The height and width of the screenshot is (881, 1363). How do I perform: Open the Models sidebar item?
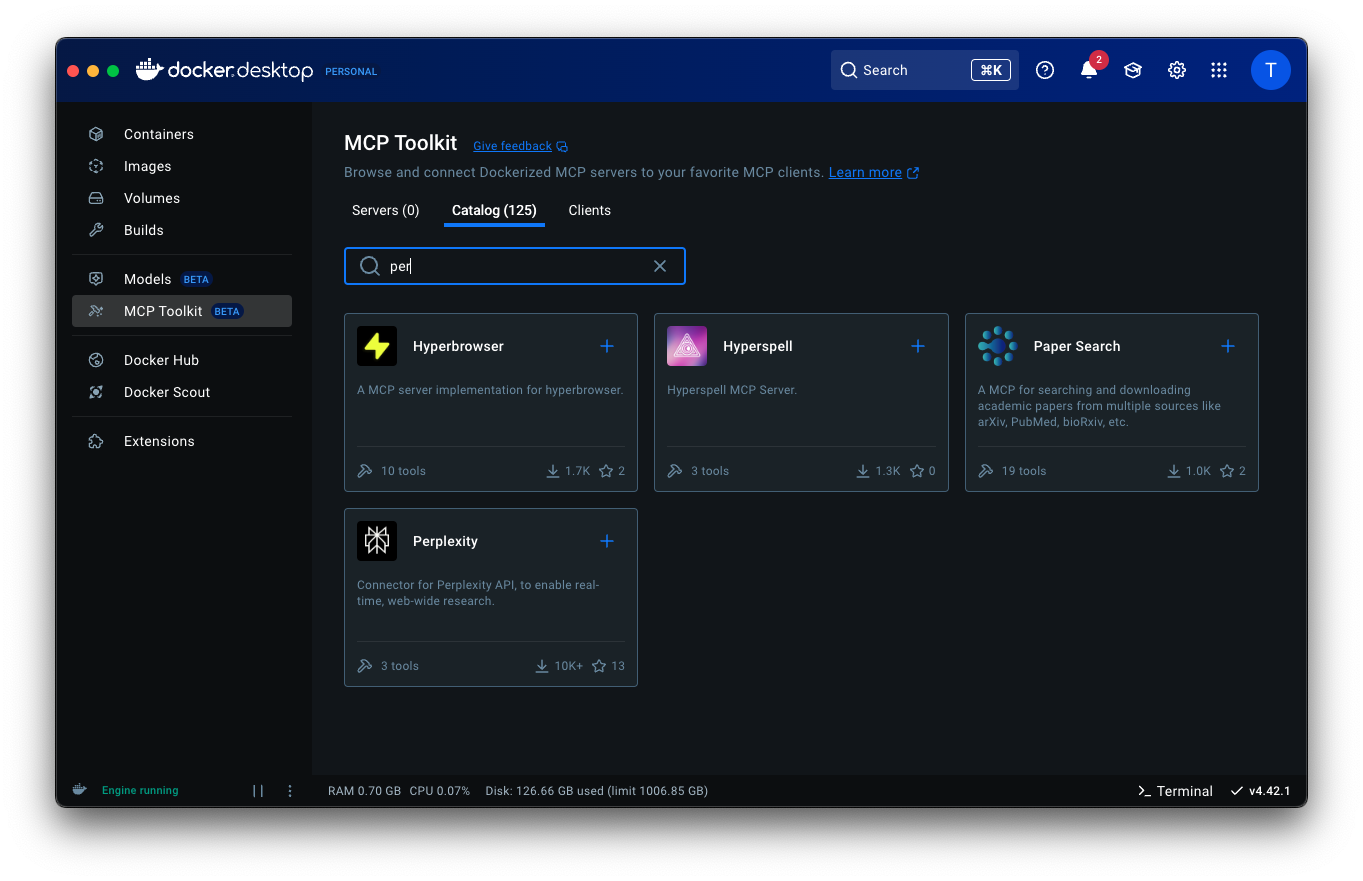tap(181, 279)
